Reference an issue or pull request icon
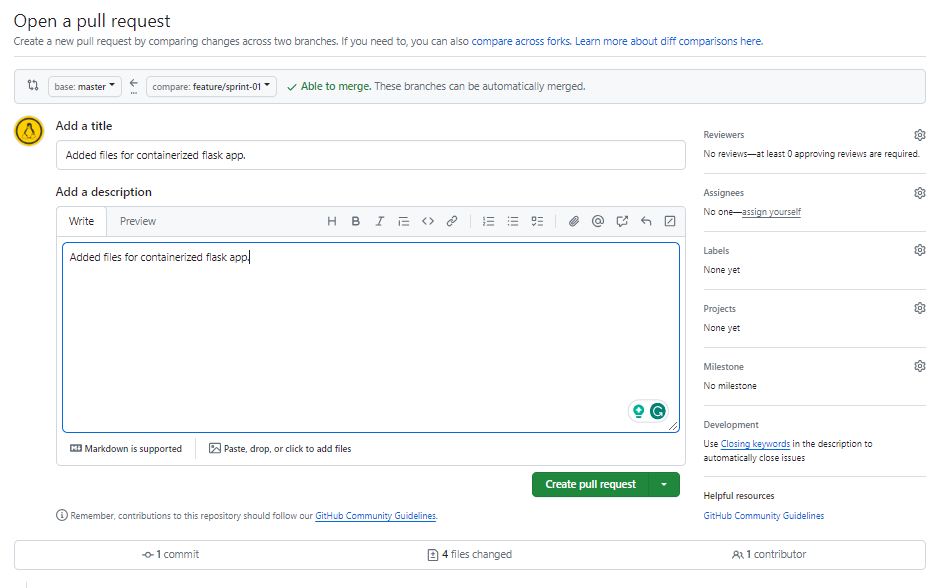 tap(622, 221)
